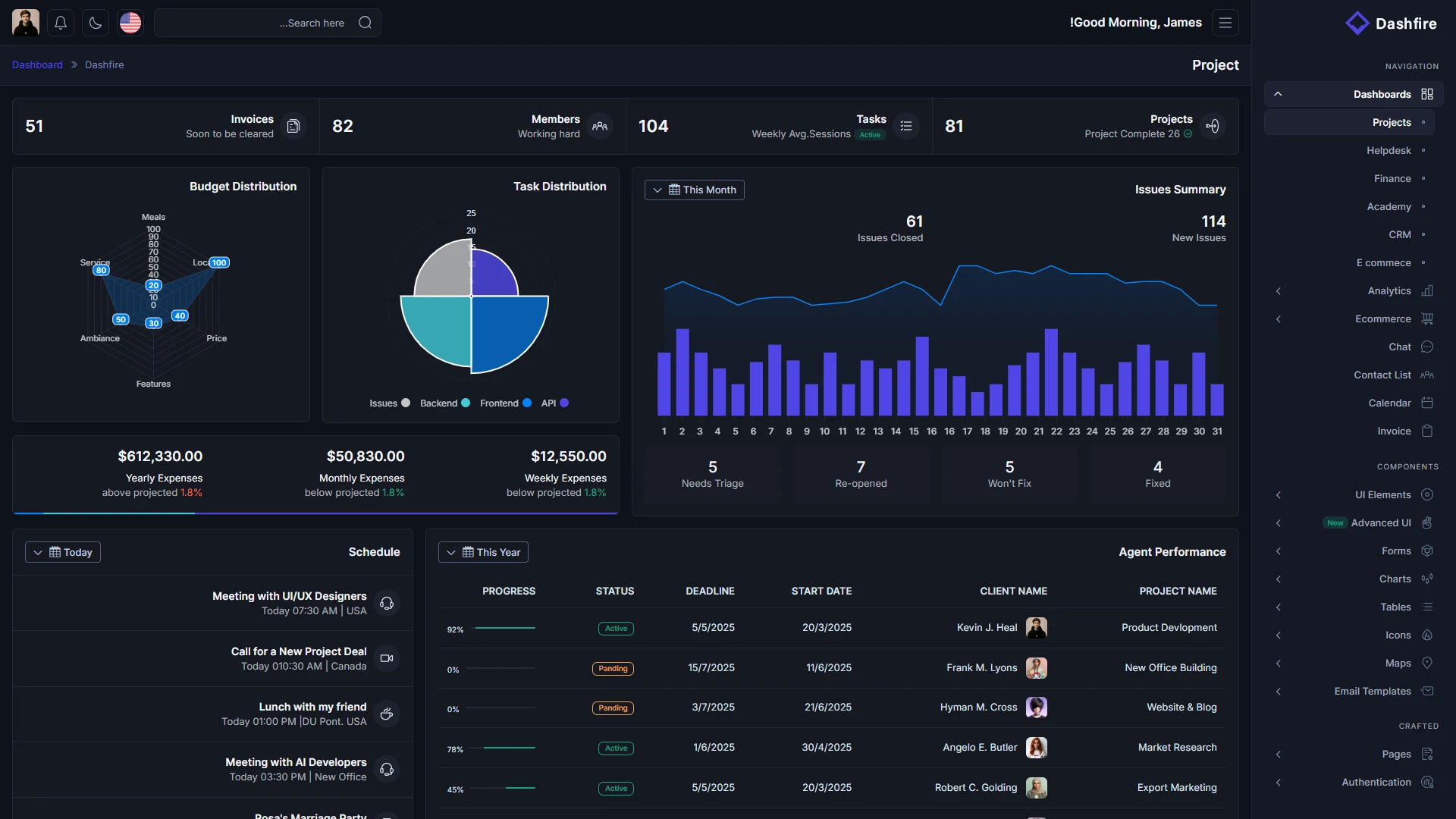Open the Today schedule dropdown
Screen dimensions: 1456x819
63,552
